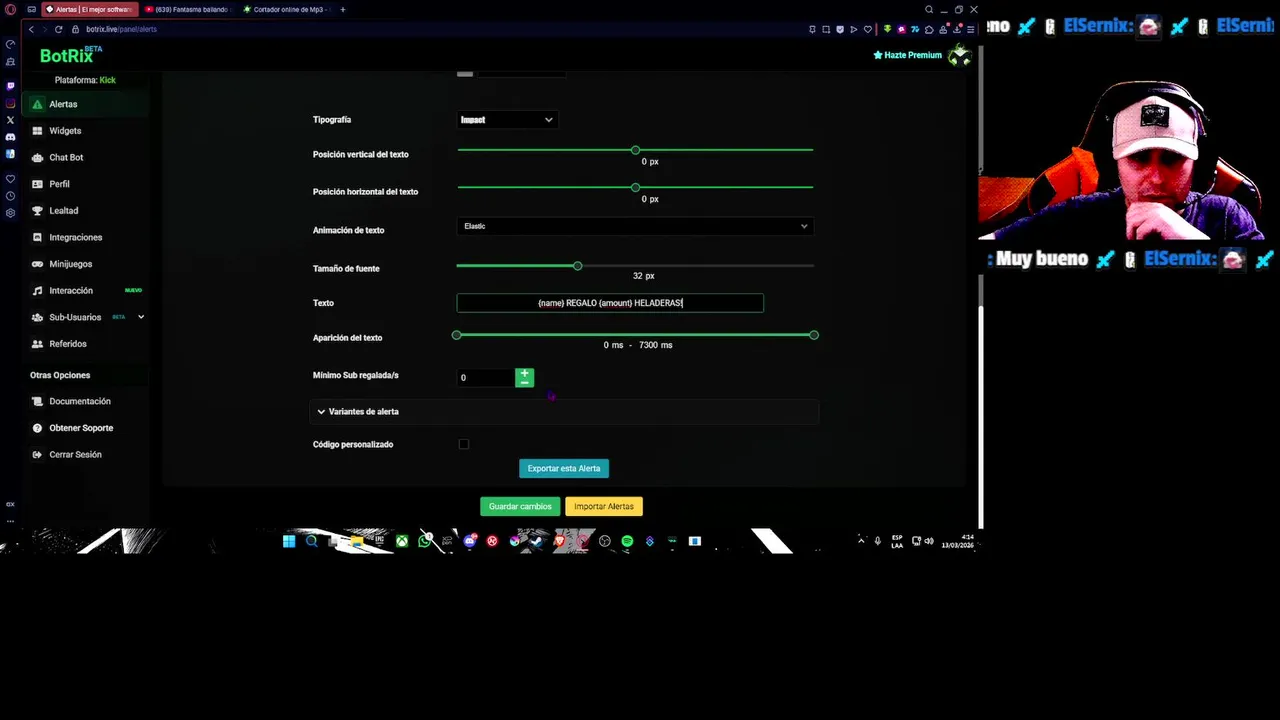
Task: Click the taskbar clock and date
Action: pos(958,541)
